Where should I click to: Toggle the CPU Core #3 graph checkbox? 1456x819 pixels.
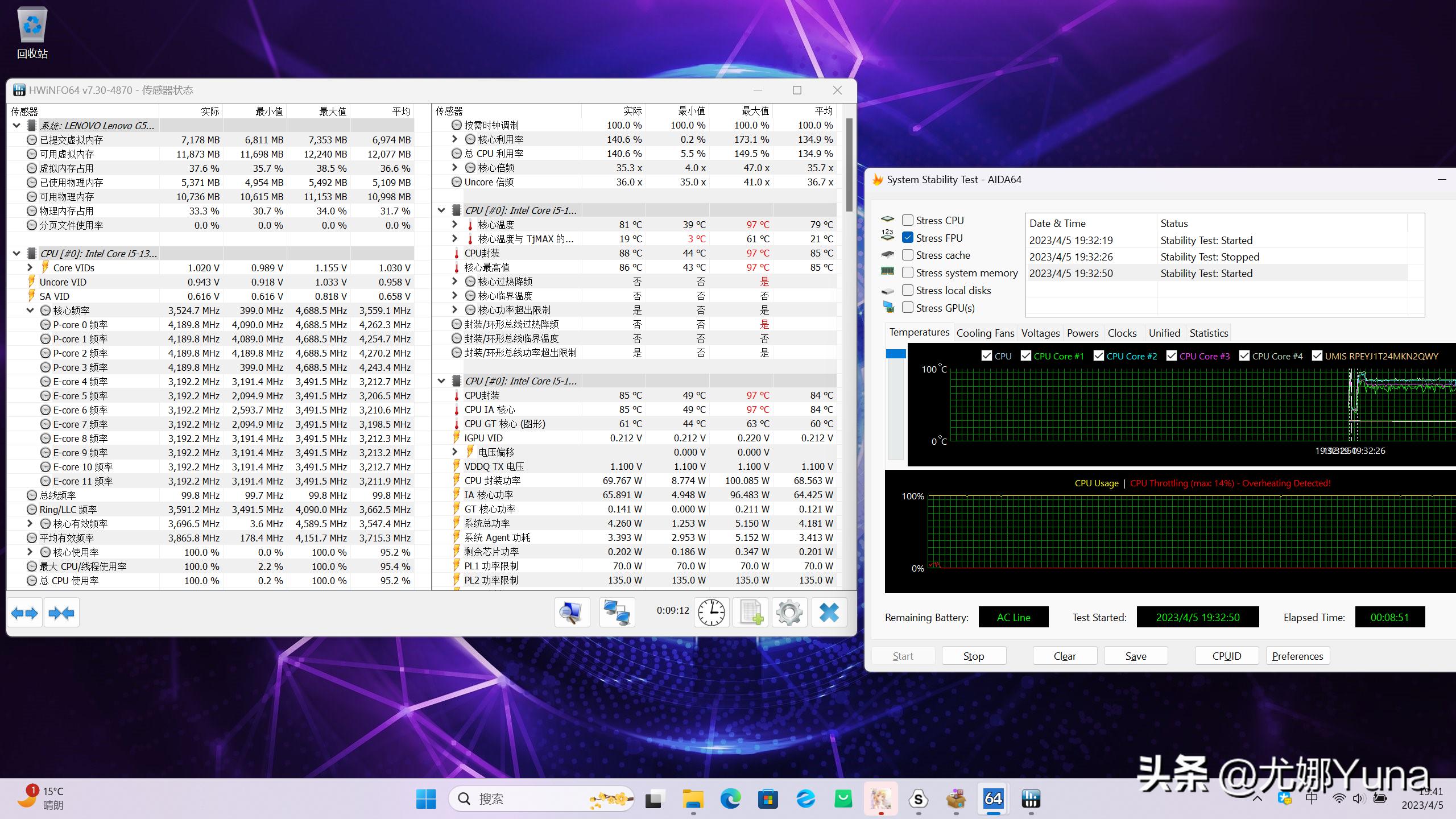1172,356
